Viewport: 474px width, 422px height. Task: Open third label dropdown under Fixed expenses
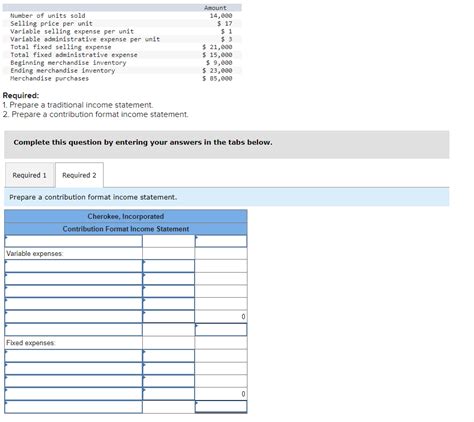(73, 381)
